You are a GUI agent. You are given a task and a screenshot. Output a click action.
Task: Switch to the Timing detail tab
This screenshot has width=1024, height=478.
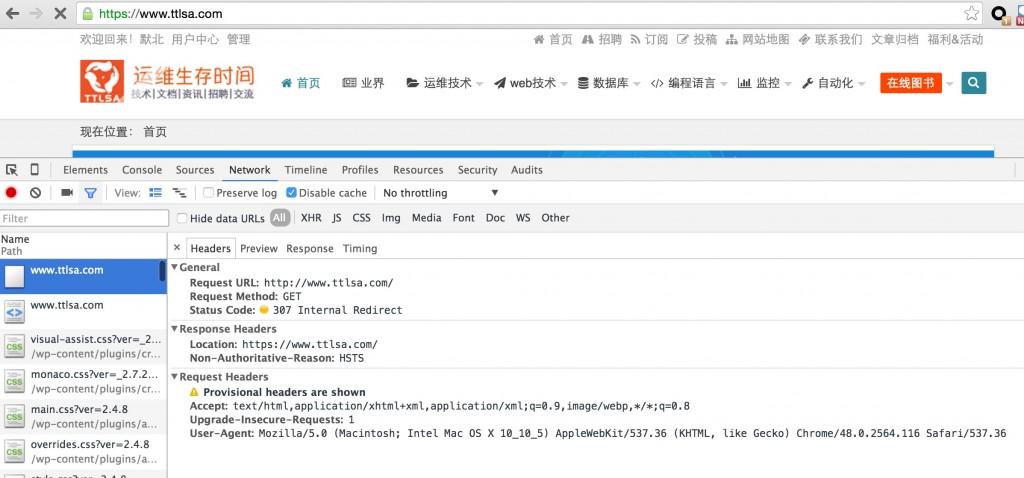(360, 248)
